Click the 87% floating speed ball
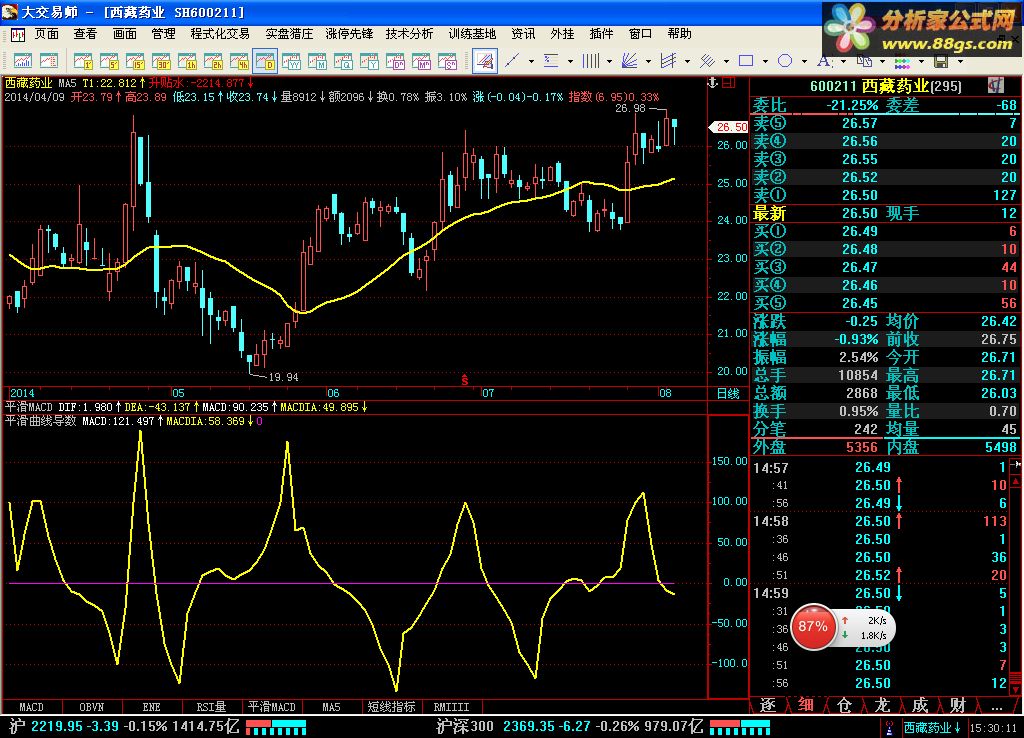Image resolution: width=1024 pixels, height=738 pixels. pos(813,627)
